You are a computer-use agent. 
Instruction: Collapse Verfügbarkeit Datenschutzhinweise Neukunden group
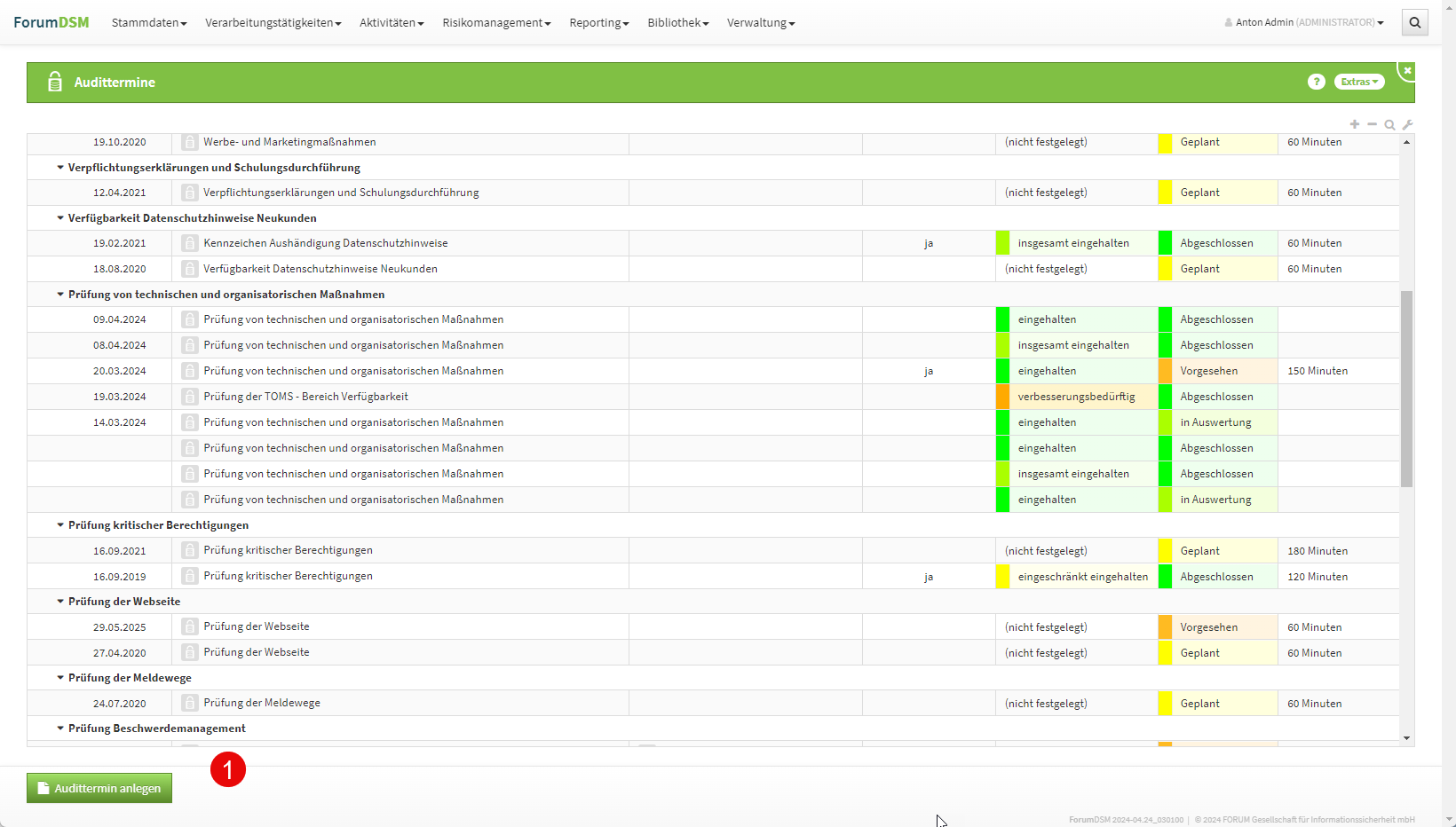click(60, 218)
